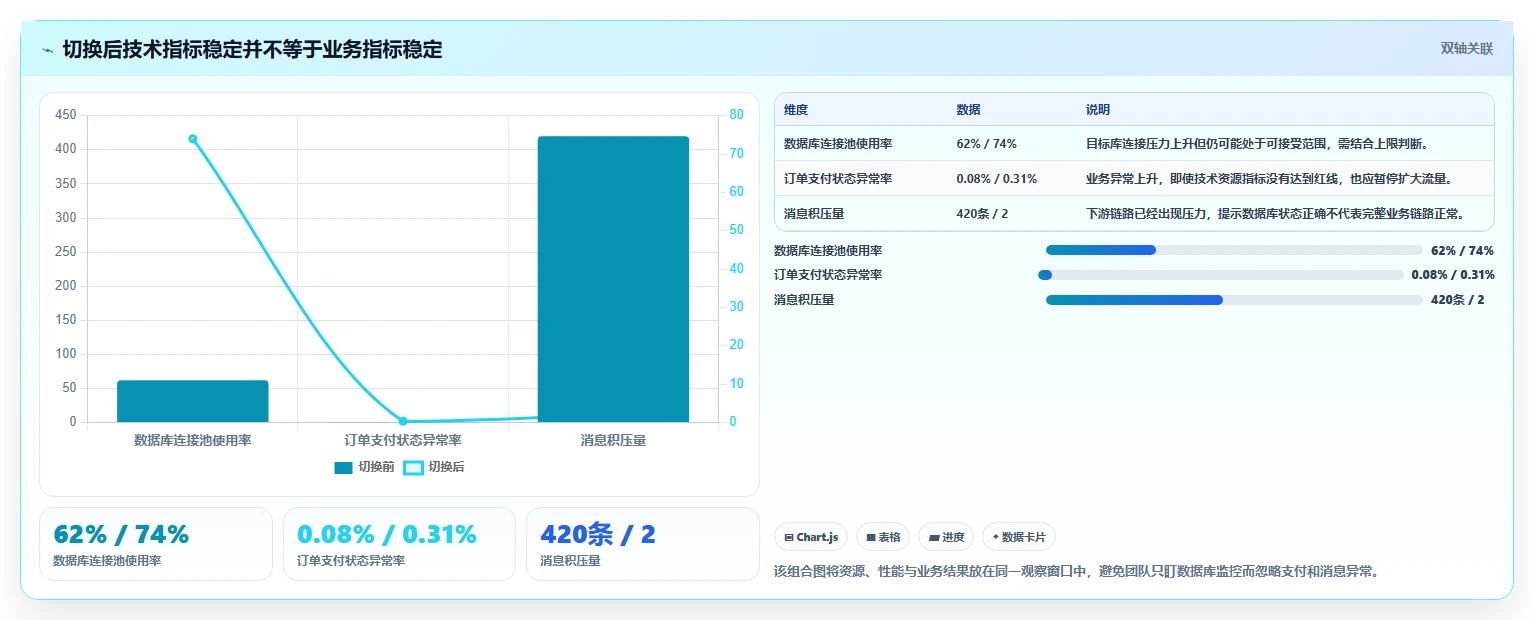Click the 数据库连接池使用率 progress bar
The image size is (1534, 620).
pos(1234,250)
